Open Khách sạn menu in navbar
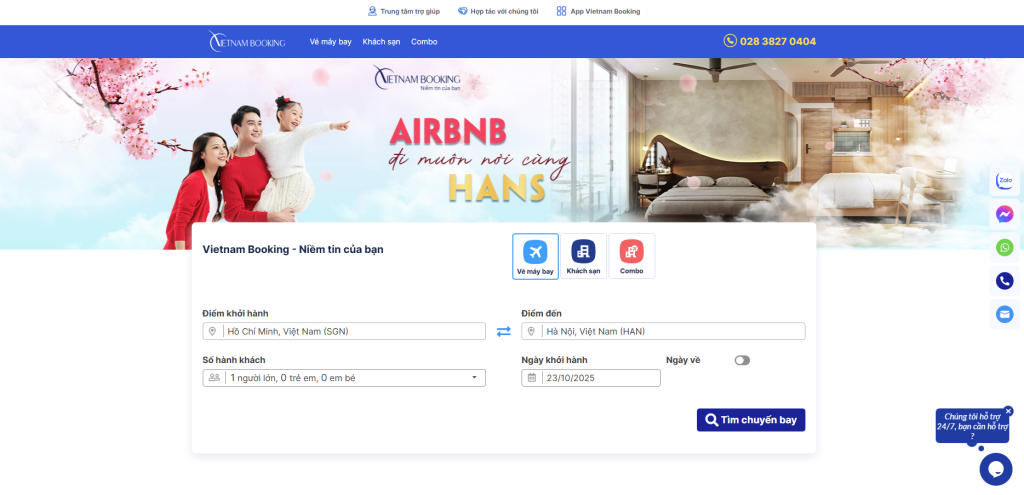 (x=381, y=42)
